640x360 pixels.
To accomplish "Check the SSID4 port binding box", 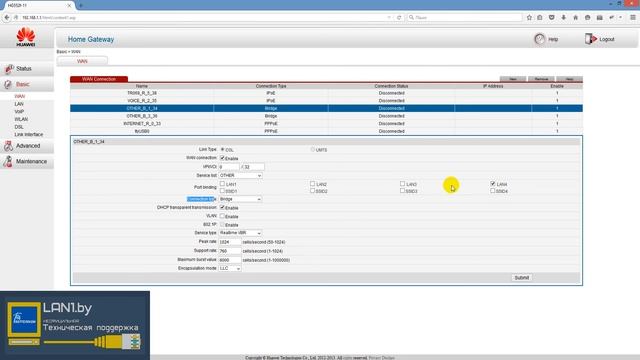I will [x=493, y=191].
